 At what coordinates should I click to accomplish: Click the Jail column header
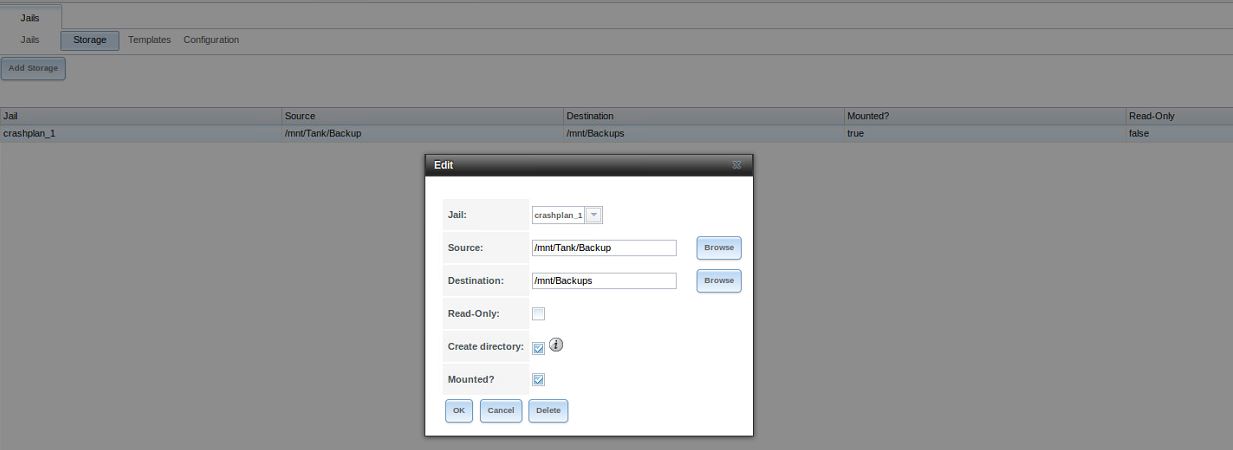140,116
